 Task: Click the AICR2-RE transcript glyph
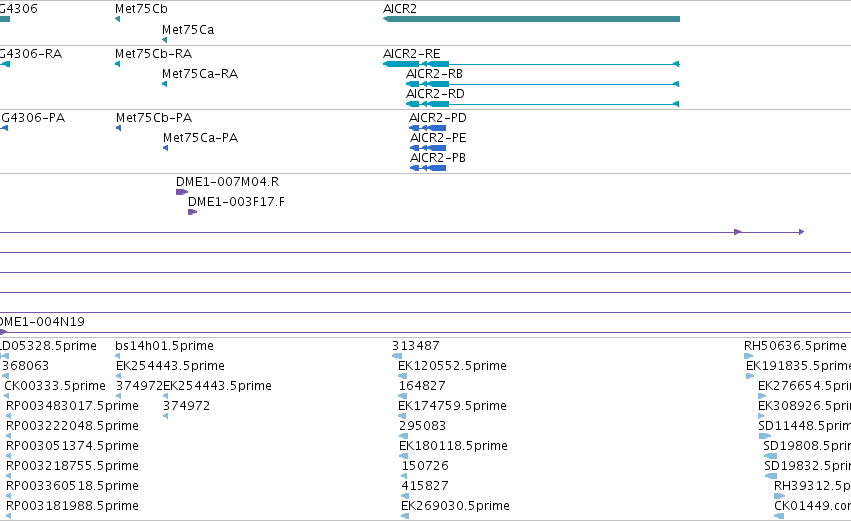point(531,64)
